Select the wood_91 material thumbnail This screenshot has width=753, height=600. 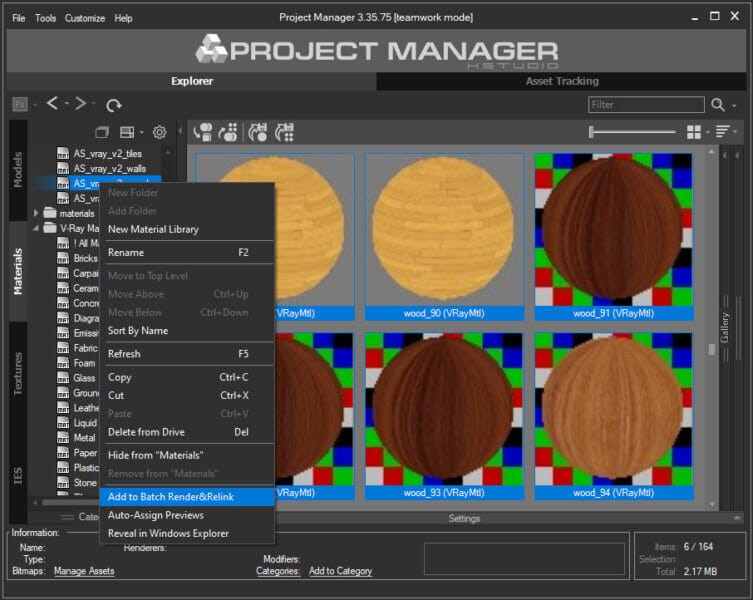[x=614, y=236]
